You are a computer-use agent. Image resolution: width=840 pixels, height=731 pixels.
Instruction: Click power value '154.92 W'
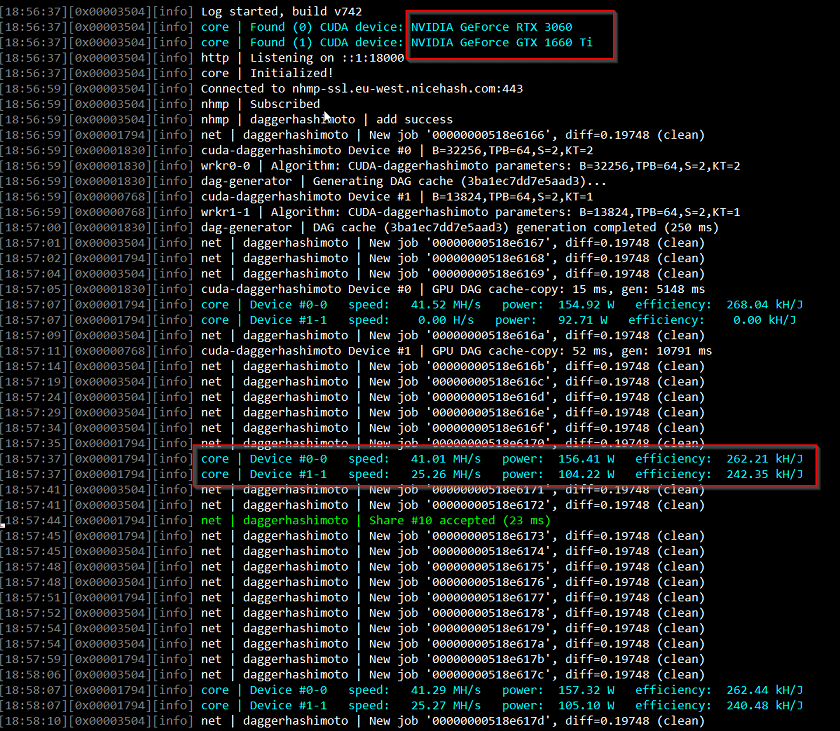click(x=586, y=305)
